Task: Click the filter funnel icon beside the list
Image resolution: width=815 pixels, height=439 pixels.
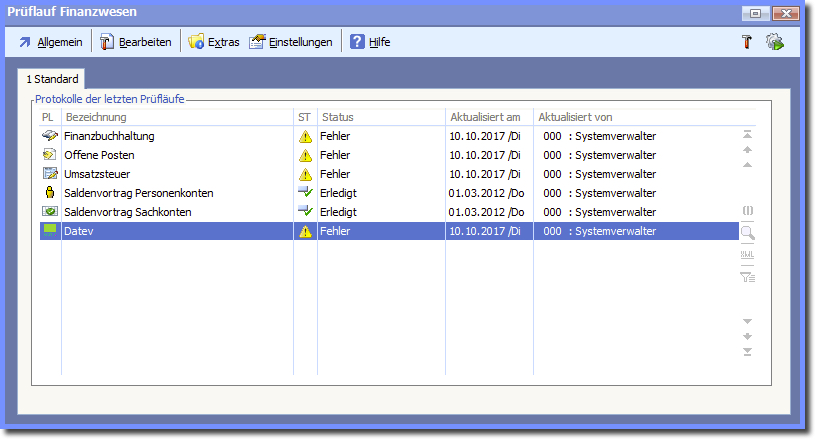Action: 747,277
